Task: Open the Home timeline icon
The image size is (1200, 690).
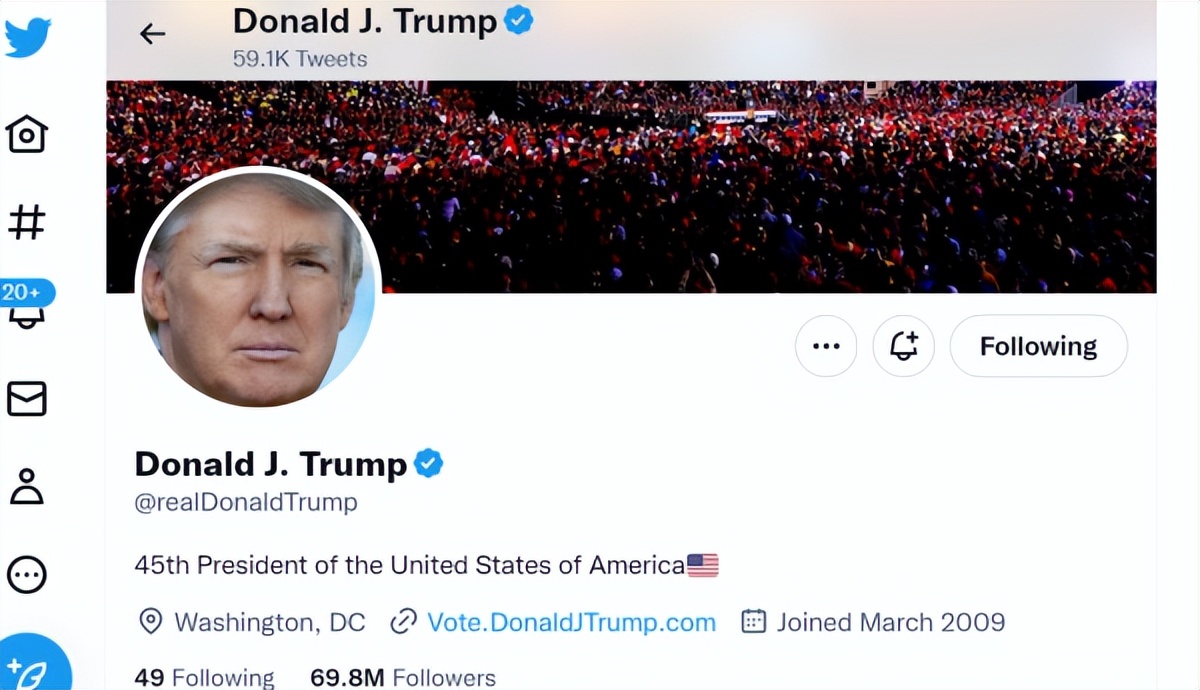Action: click(x=27, y=133)
